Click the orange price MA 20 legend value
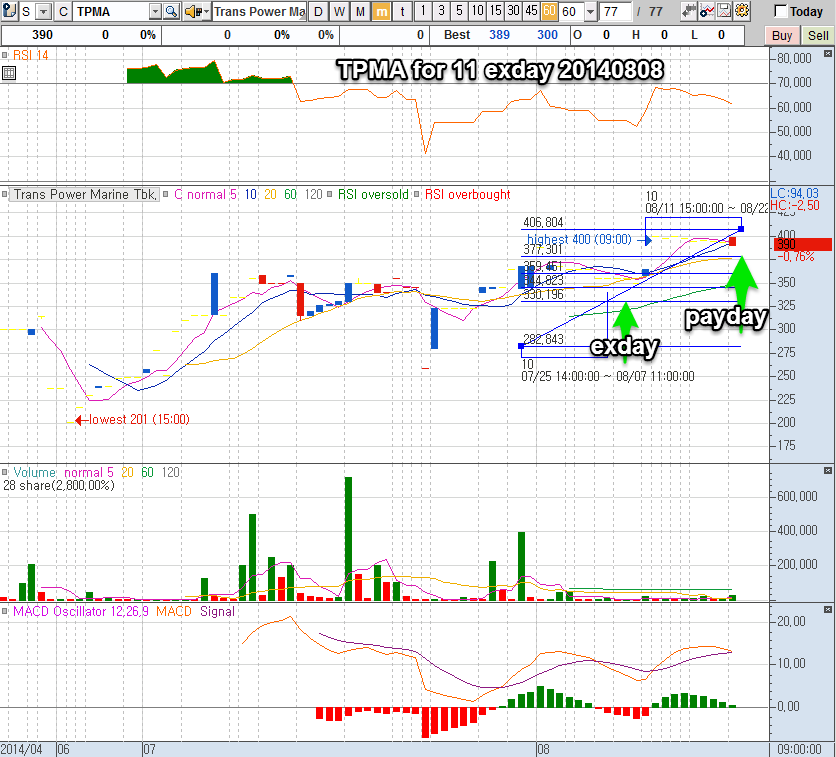Viewport: 836px width, 757px height. (270, 195)
